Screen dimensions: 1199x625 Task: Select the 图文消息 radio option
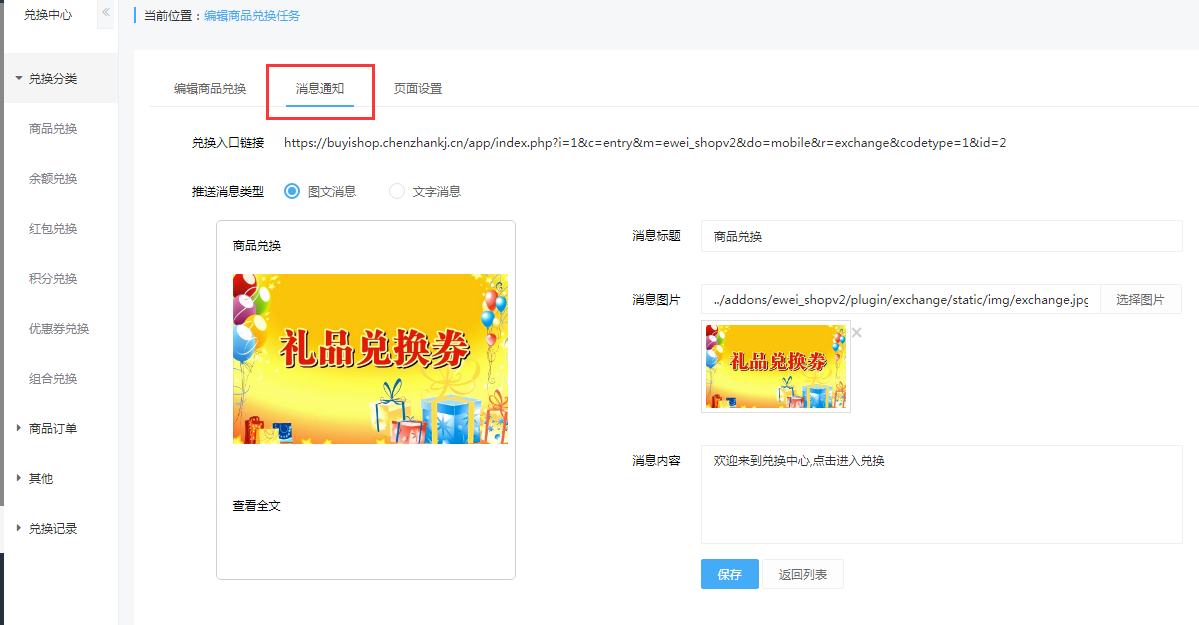coord(291,191)
